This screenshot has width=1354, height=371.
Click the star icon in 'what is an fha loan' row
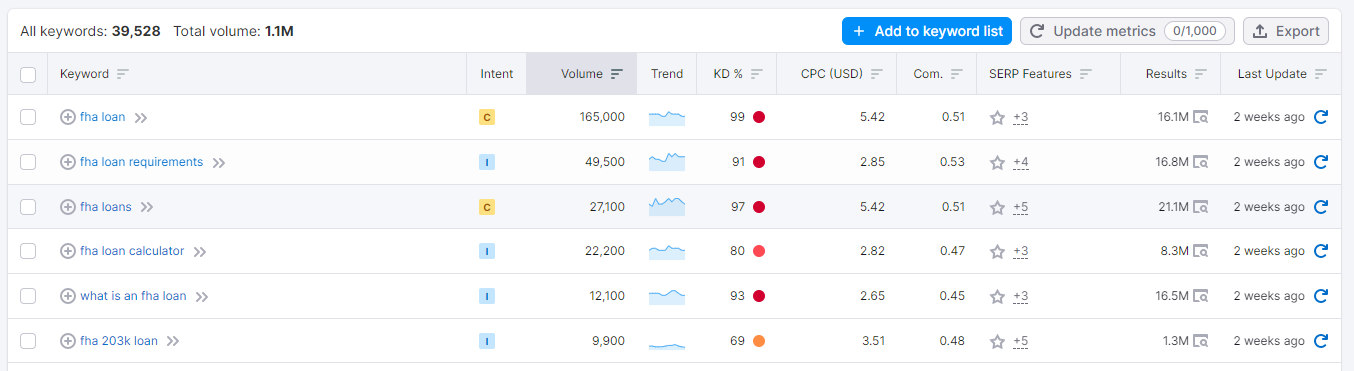(x=997, y=296)
